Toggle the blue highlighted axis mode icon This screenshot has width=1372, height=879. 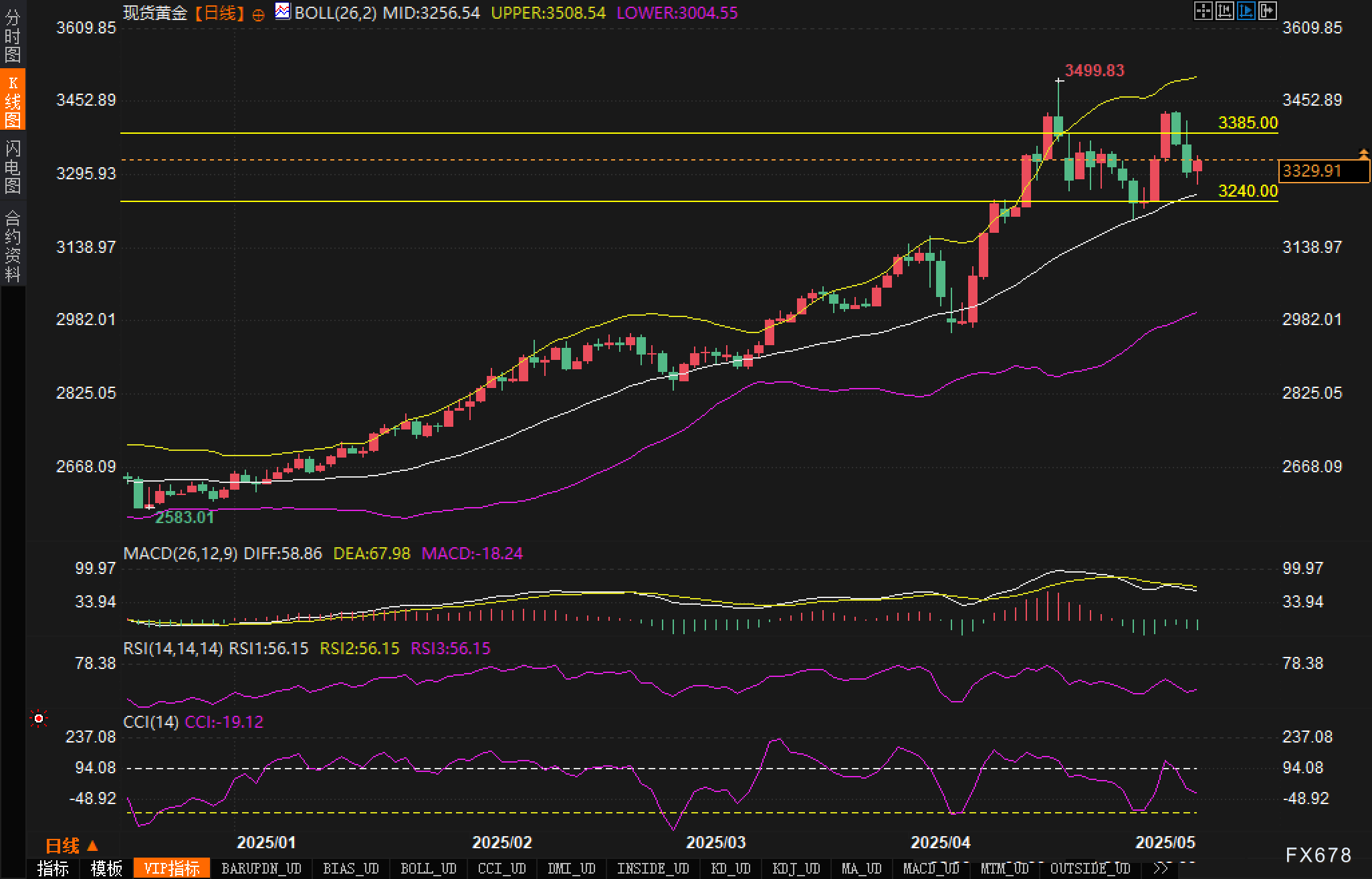(1246, 11)
